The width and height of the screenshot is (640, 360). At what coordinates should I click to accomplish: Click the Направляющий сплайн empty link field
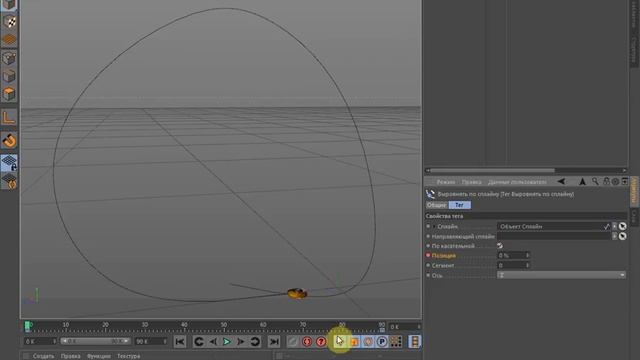[554, 236]
